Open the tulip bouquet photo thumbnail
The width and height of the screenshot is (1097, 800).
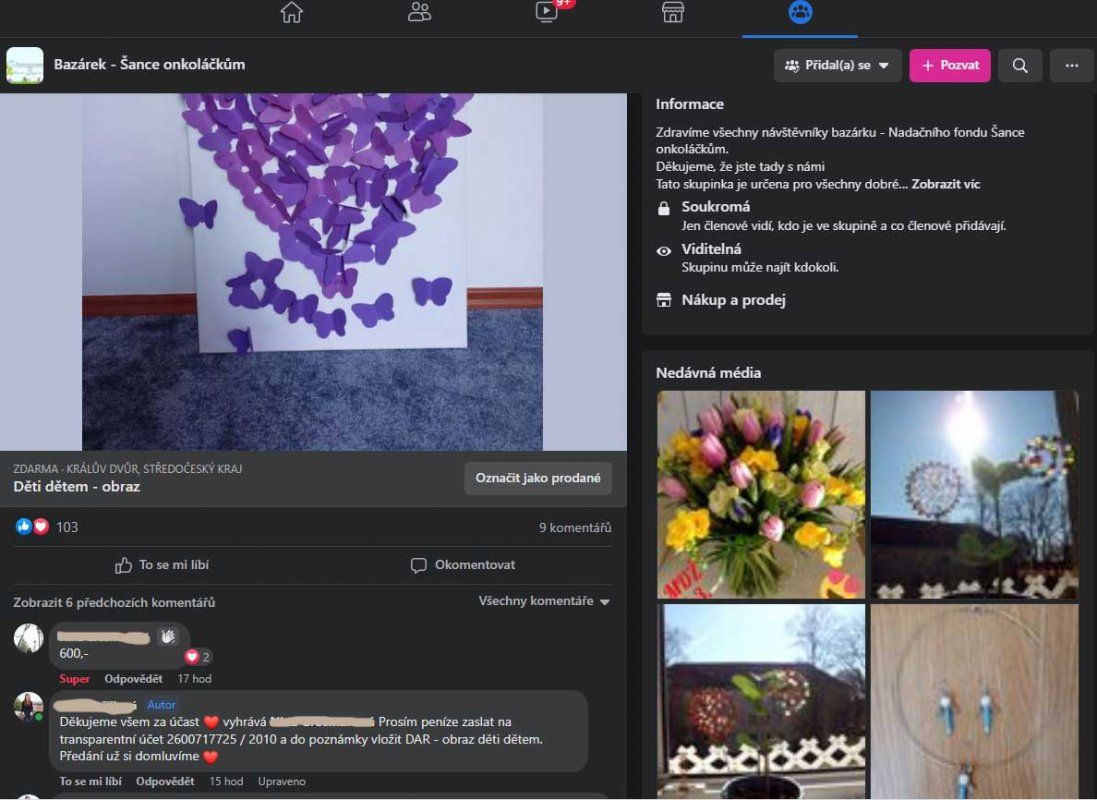pos(760,494)
